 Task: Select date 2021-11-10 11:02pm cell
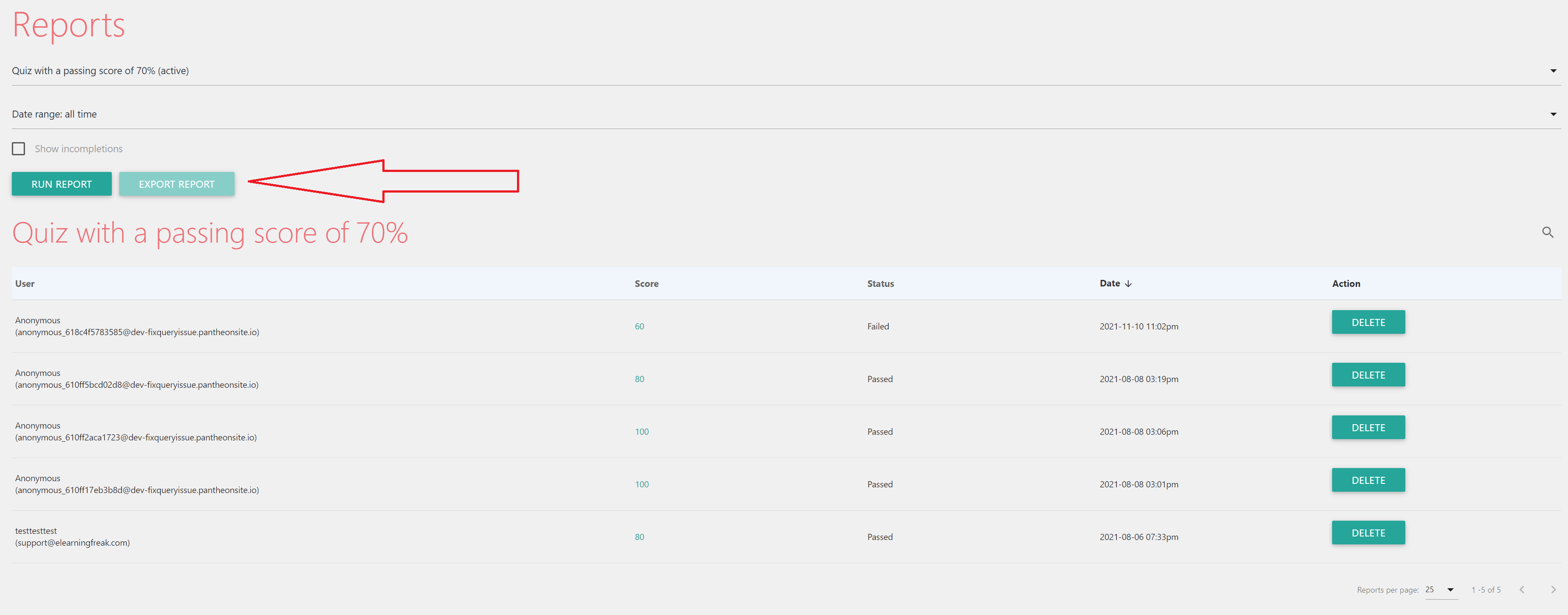point(1139,326)
